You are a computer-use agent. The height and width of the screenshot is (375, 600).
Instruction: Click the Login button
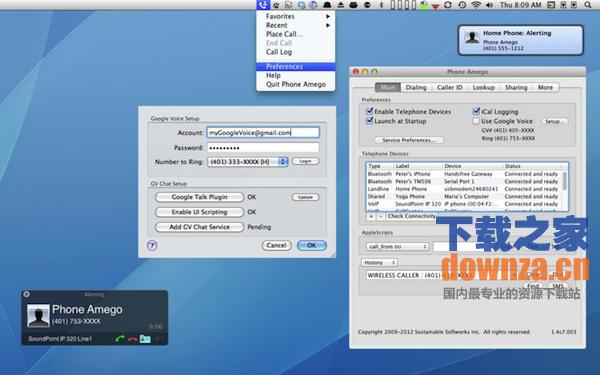(305, 161)
